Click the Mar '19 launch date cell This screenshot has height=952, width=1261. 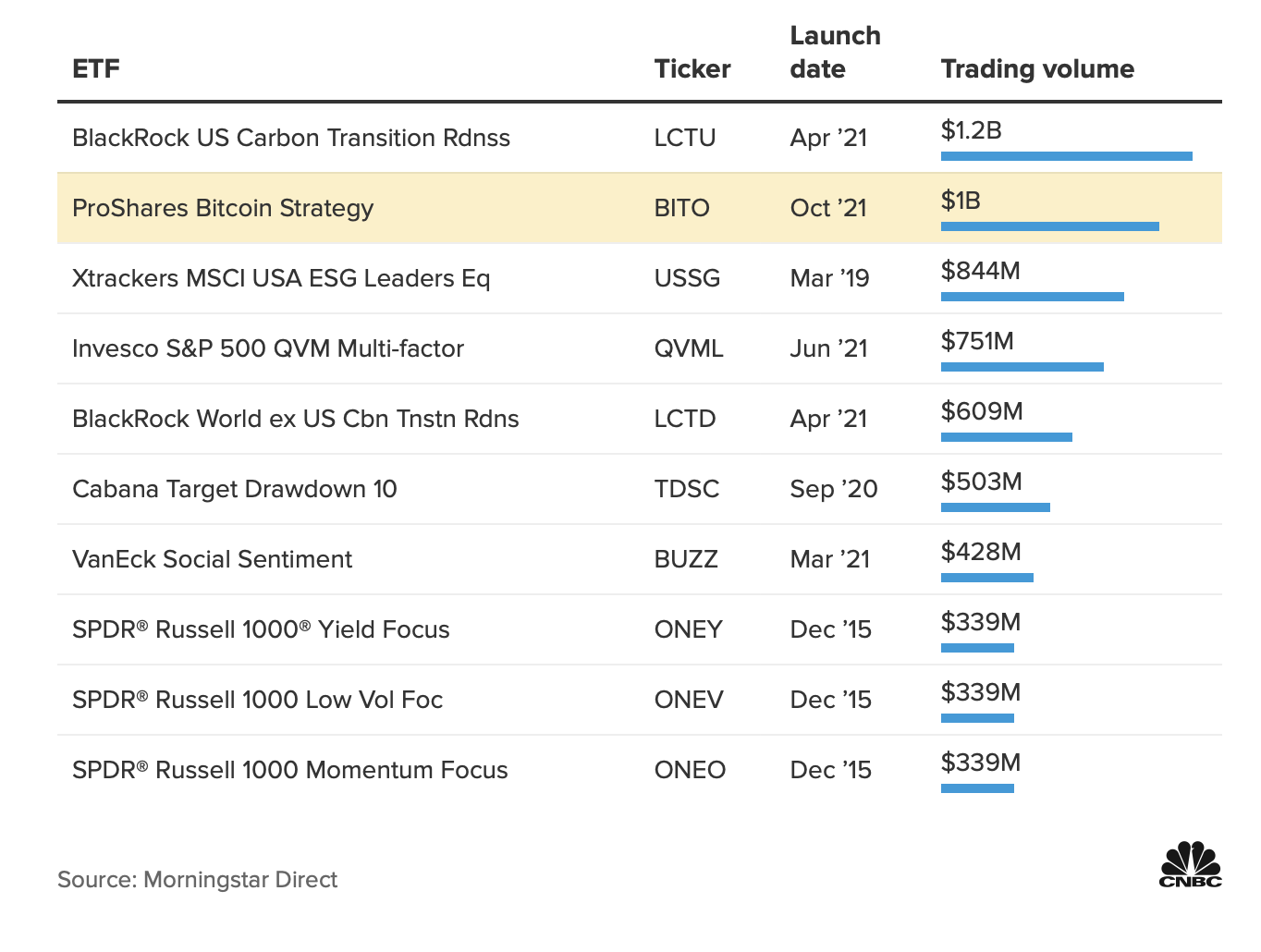point(829,278)
